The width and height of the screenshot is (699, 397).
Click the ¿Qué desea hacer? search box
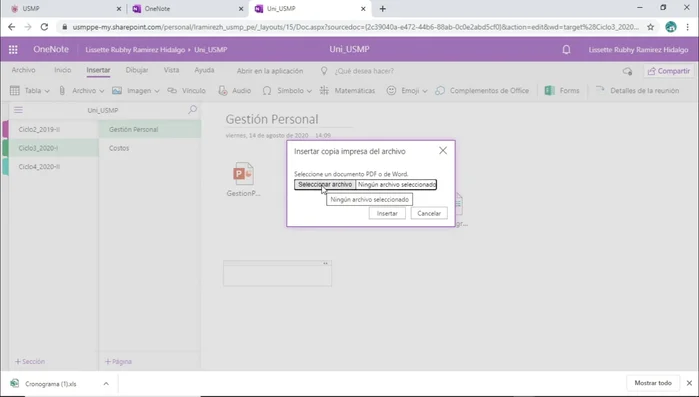[364, 71]
